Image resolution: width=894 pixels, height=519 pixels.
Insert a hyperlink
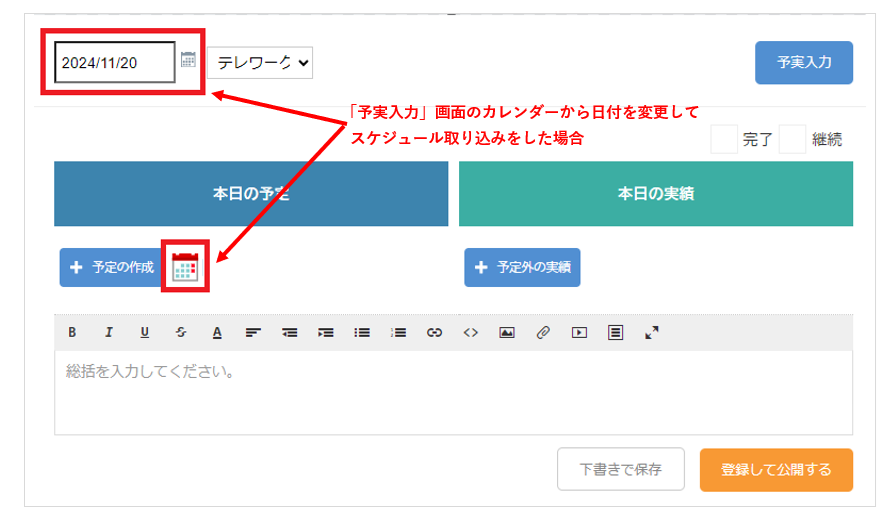pyautogui.click(x=434, y=333)
